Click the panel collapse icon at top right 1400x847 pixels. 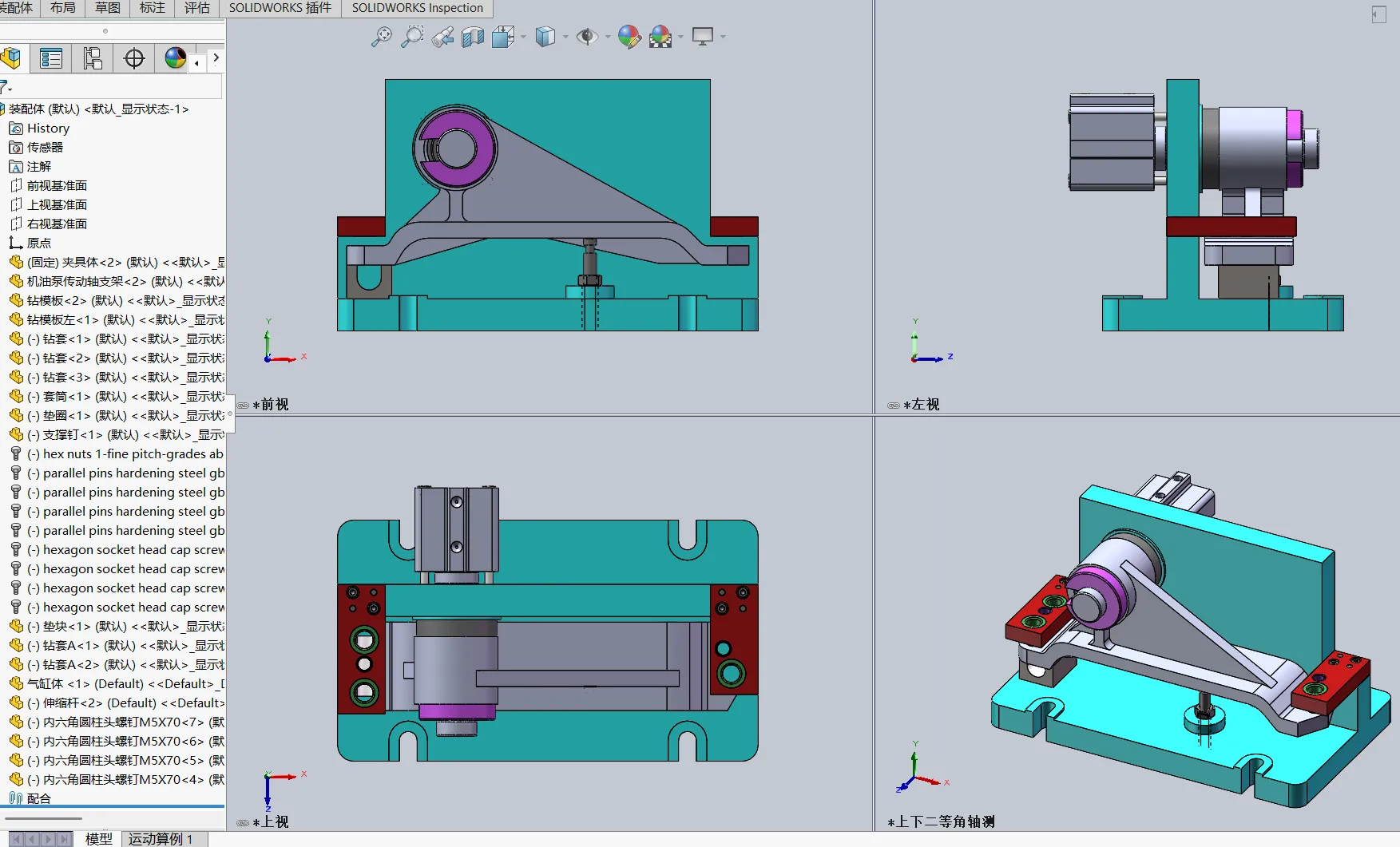(x=1379, y=14)
